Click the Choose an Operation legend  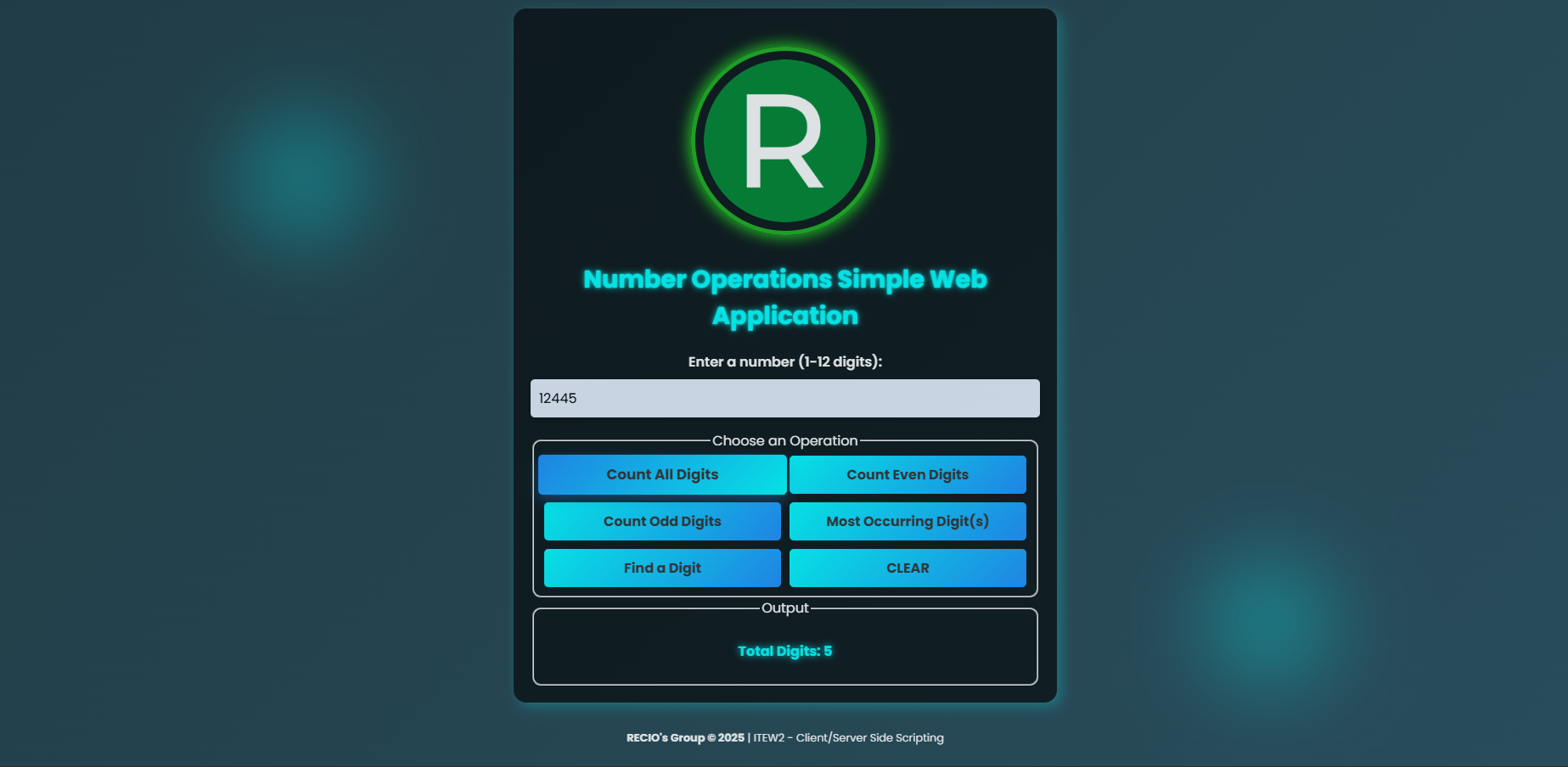(785, 440)
